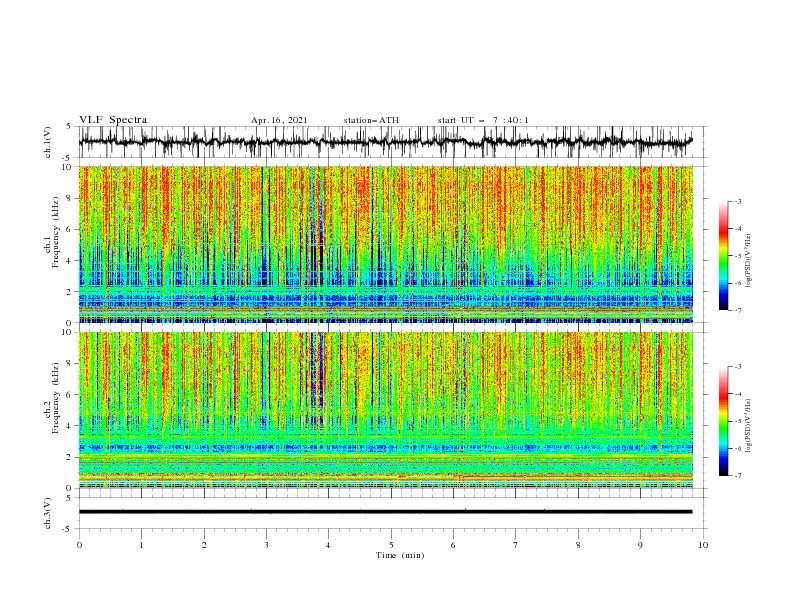Click the "10" tick on the time axis

point(703,545)
